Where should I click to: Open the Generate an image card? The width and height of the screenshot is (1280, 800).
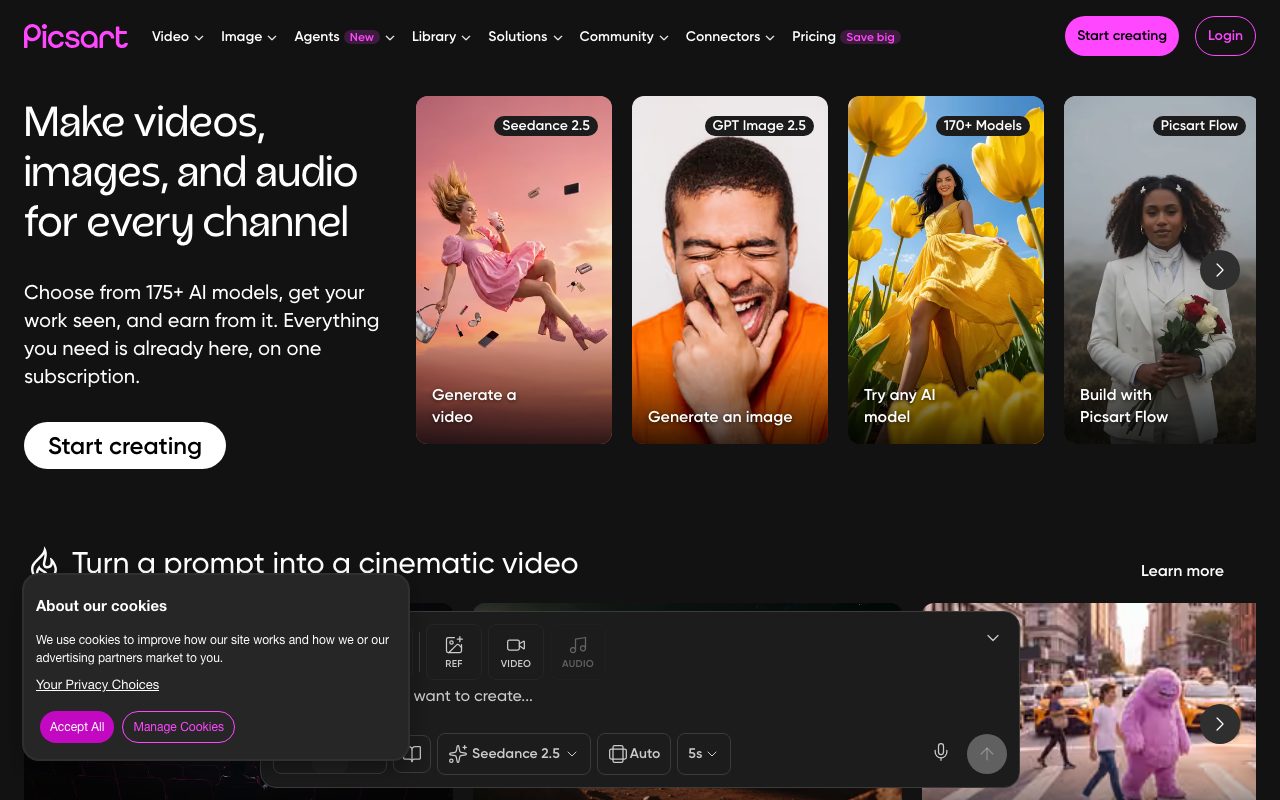pos(730,270)
